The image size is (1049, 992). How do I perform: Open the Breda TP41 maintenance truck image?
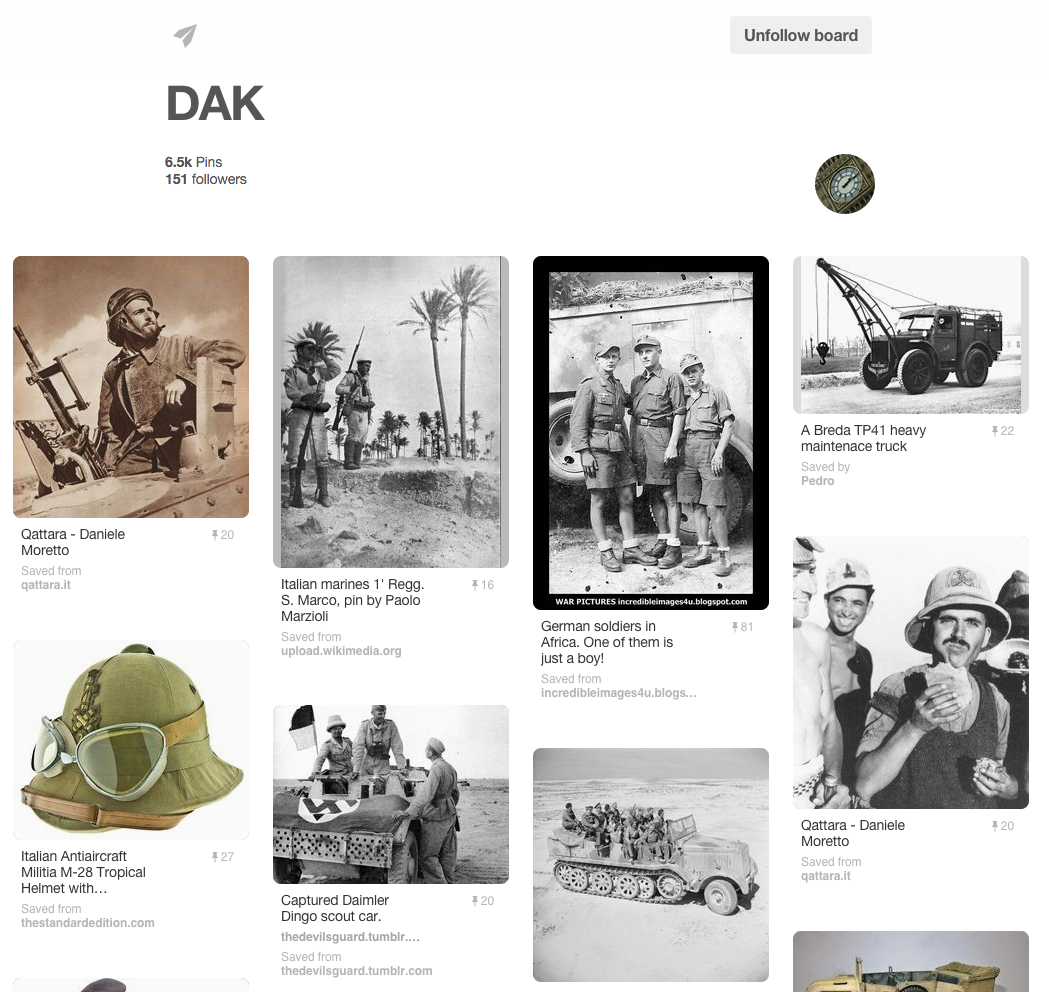click(911, 335)
